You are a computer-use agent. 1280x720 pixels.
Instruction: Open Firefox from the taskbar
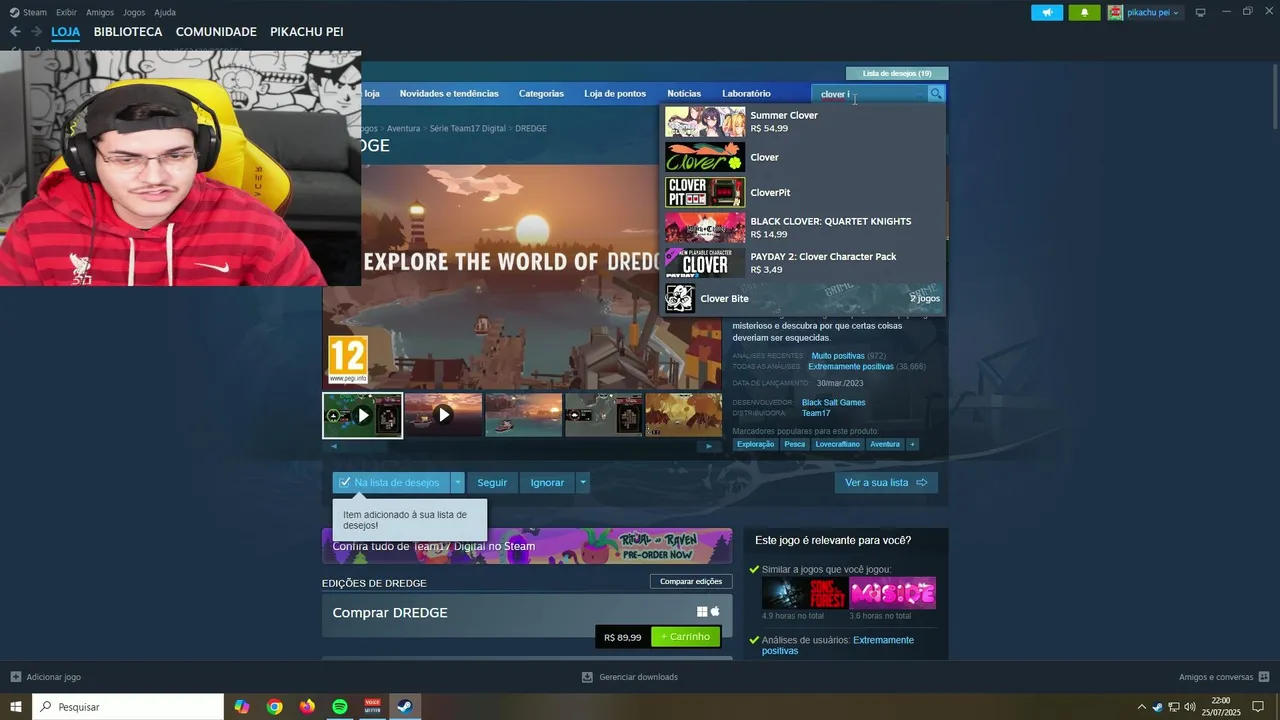coord(307,706)
